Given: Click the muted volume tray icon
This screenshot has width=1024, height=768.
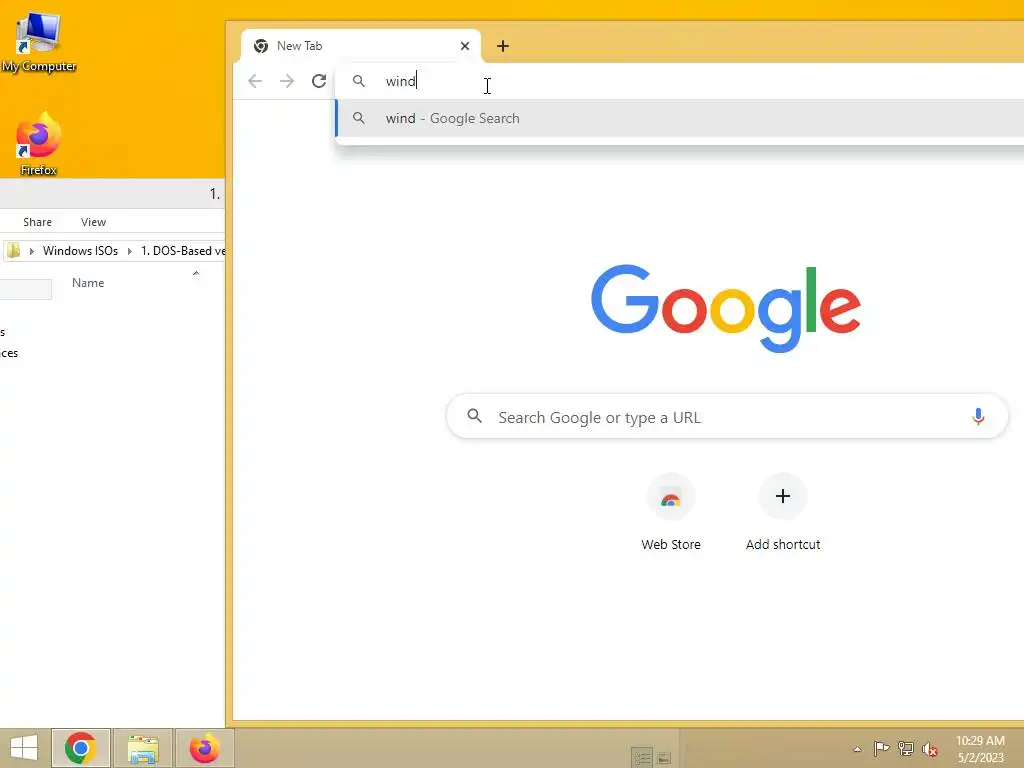Looking at the screenshot, I should (x=929, y=750).
